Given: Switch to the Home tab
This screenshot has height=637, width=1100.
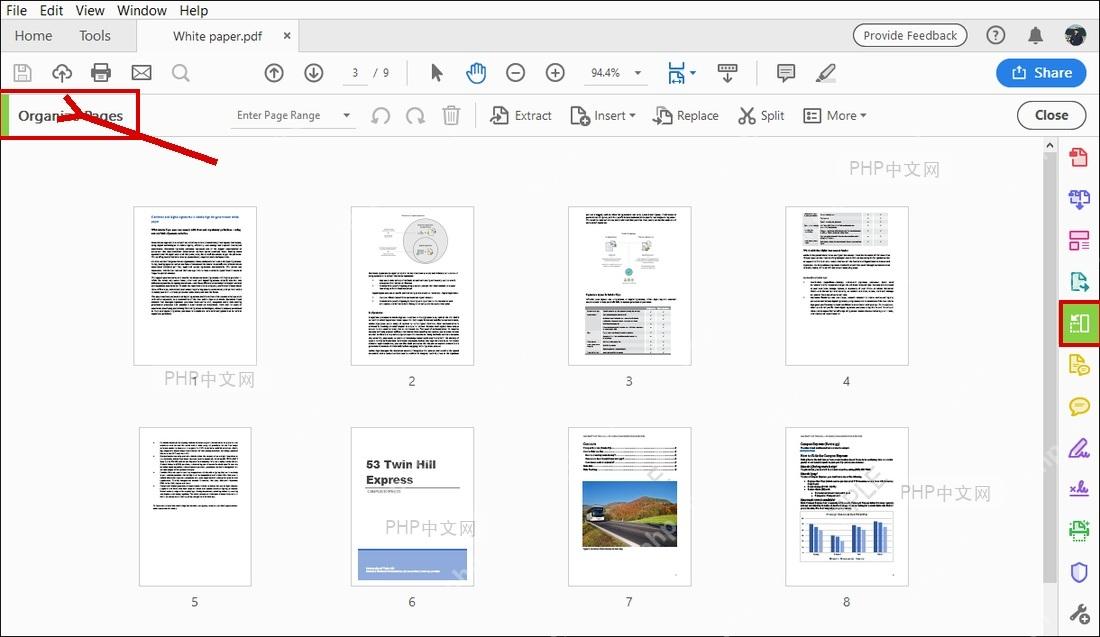Looking at the screenshot, I should coord(34,36).
